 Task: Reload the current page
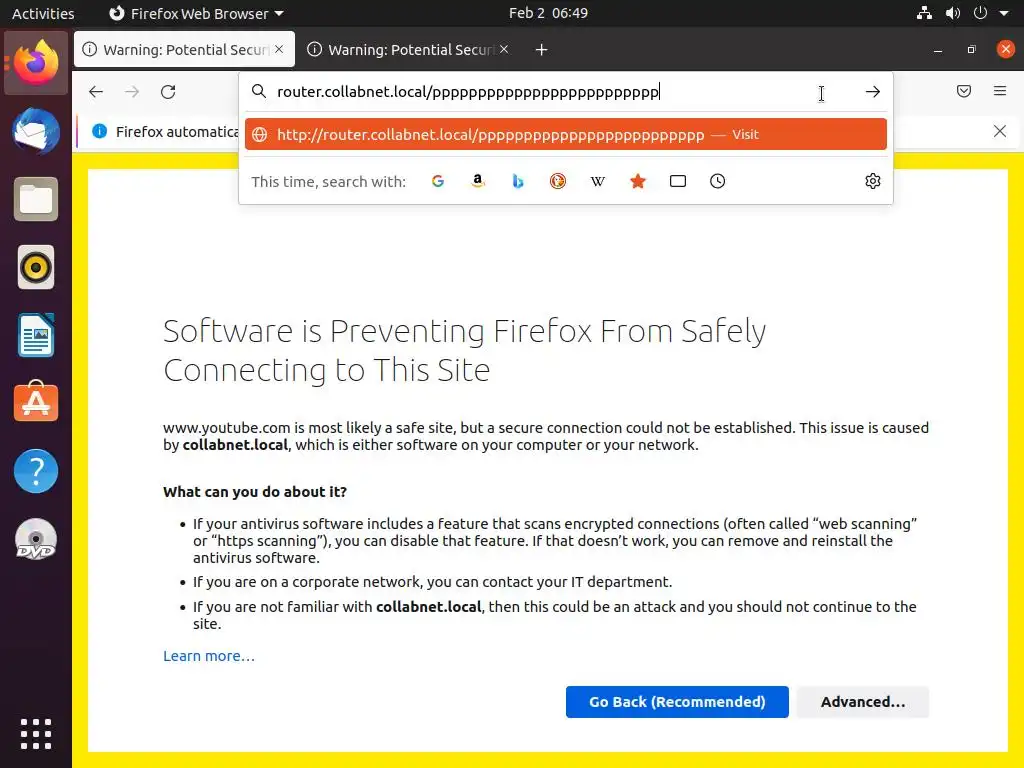168,92
